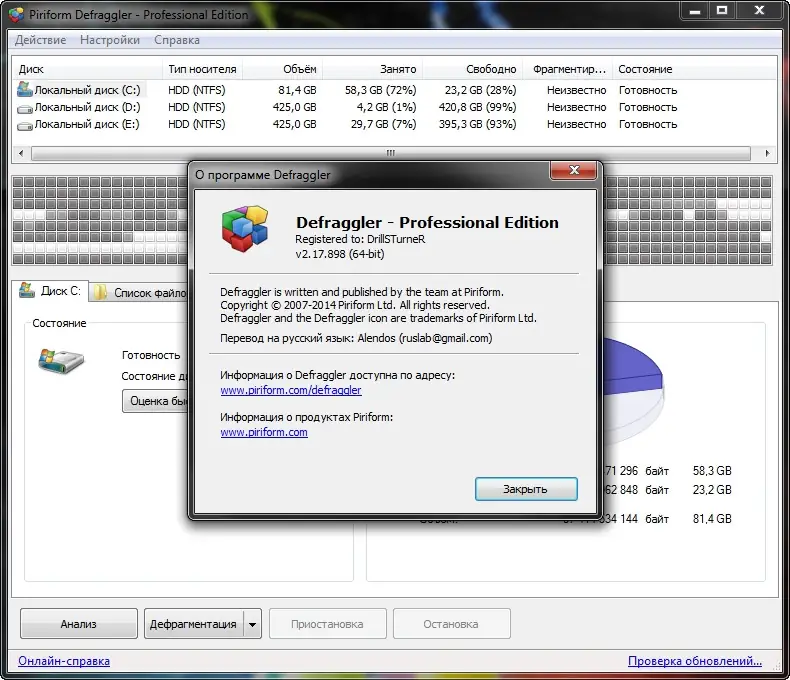
Task: Click the 4,2 GB (1%) used cell
Action: [386, 107]
